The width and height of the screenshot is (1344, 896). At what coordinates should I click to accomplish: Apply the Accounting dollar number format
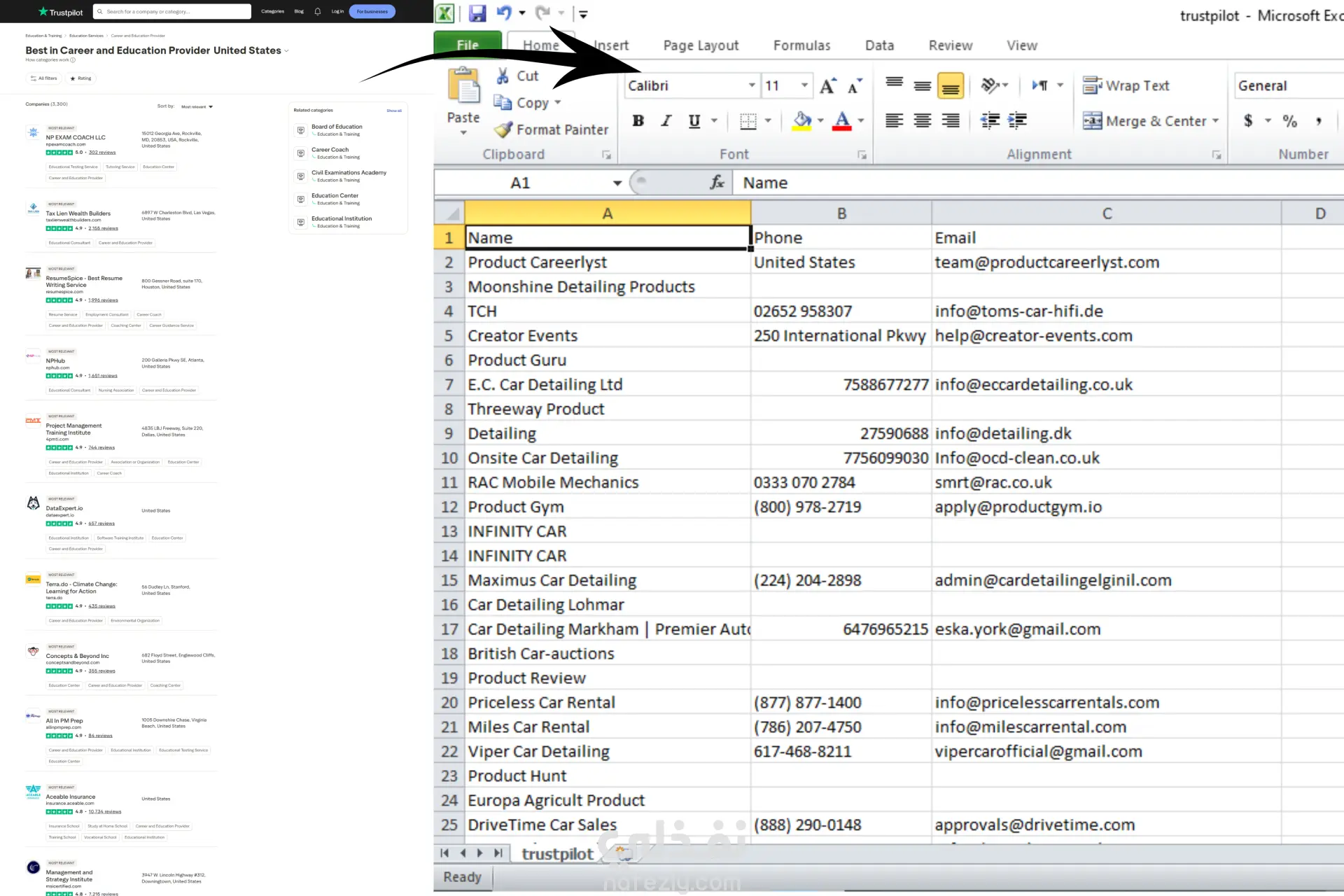click(x=1248, y=120)
